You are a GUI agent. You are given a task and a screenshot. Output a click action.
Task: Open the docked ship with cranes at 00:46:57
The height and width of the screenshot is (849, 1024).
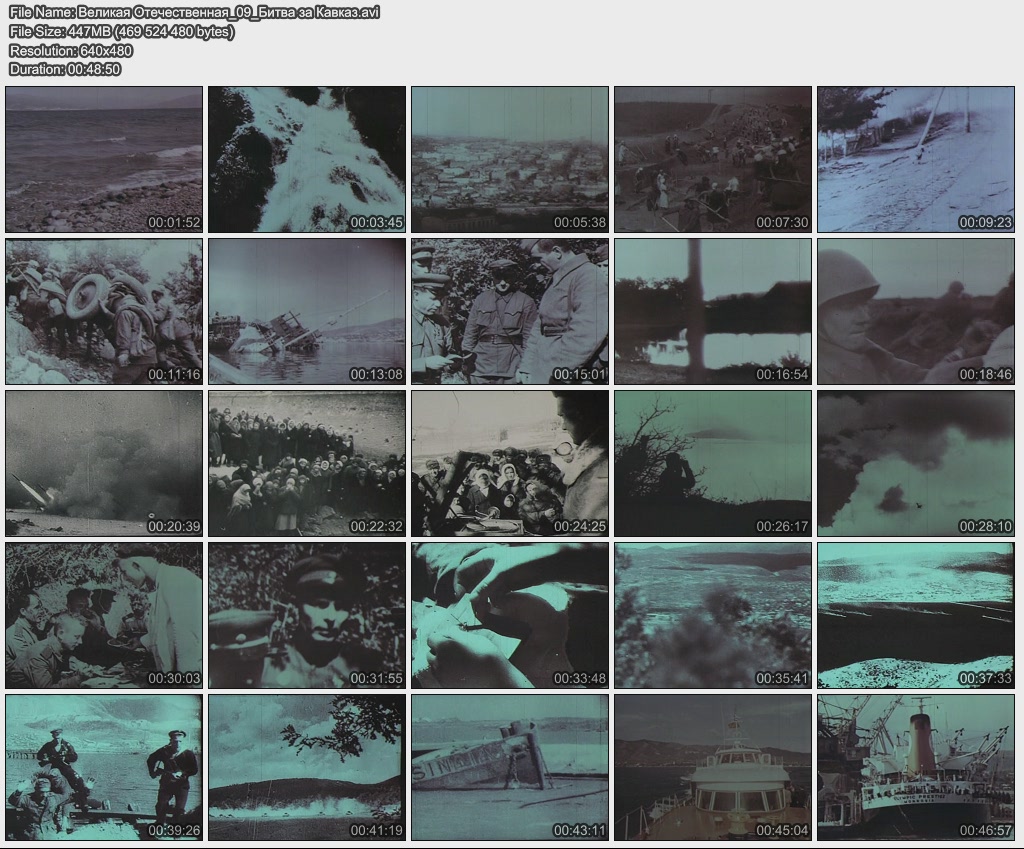915,767
